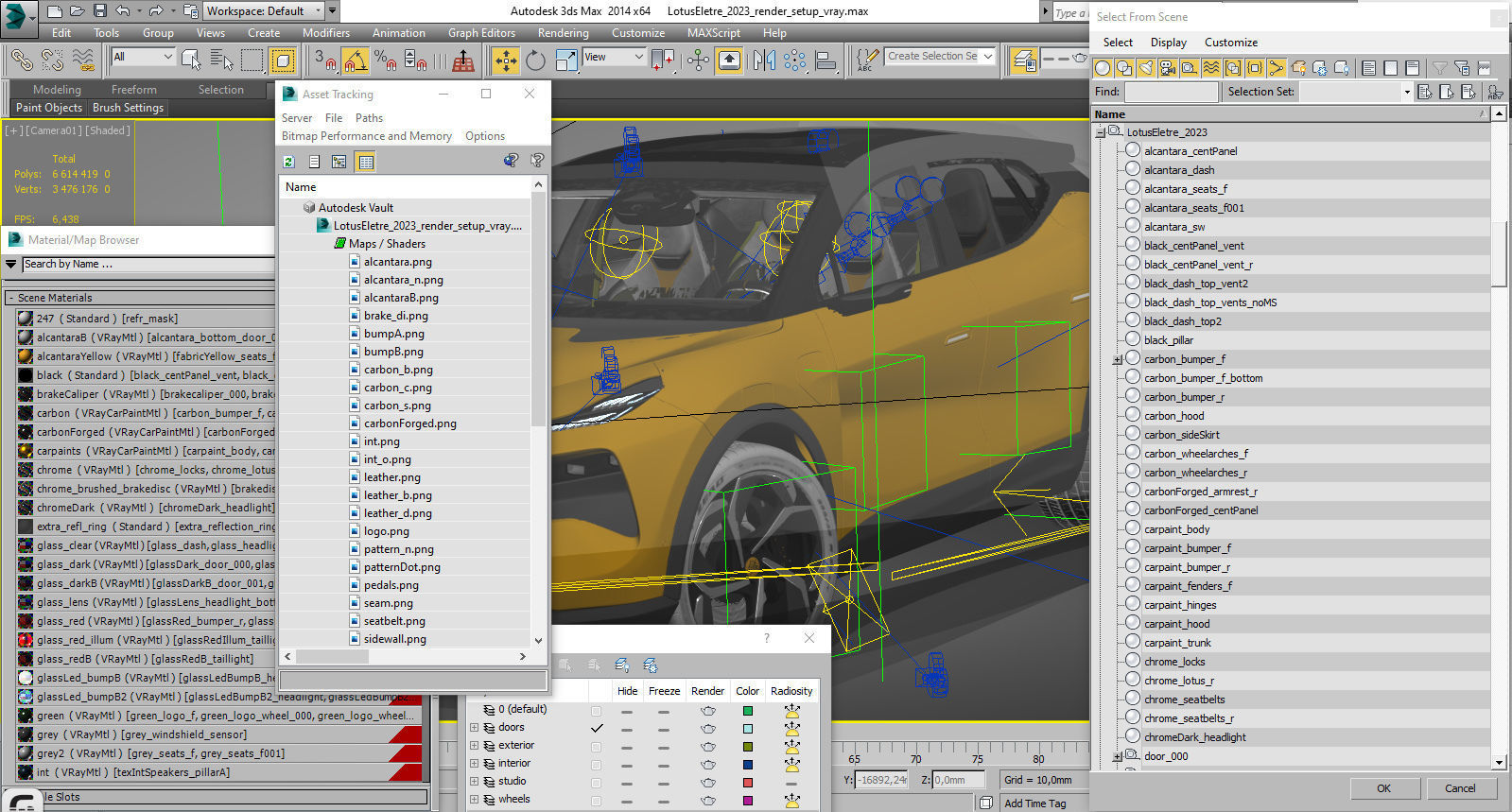Click the Save File floppy icon
Screen dimensions: 1512x812
click(100, 11)
